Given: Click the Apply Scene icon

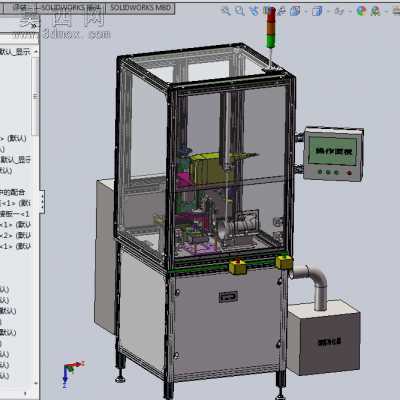Looking at the screenshot, I should (x=376, y=11).
